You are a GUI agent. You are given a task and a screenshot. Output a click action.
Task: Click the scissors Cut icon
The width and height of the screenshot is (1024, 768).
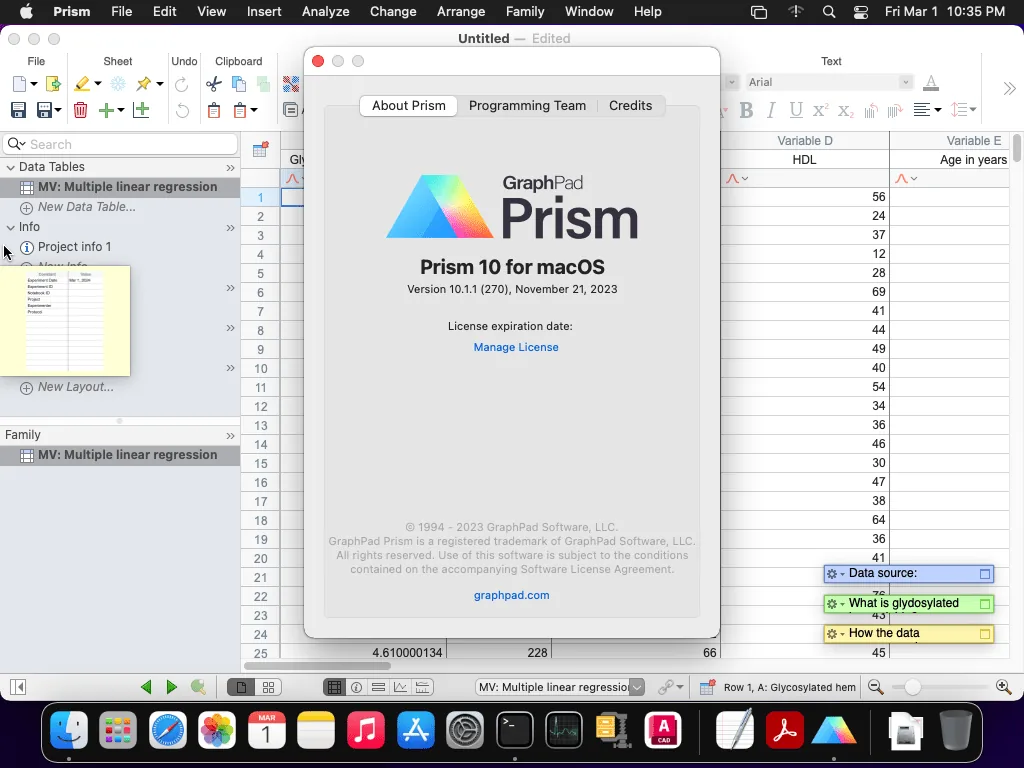coord(214,84)
